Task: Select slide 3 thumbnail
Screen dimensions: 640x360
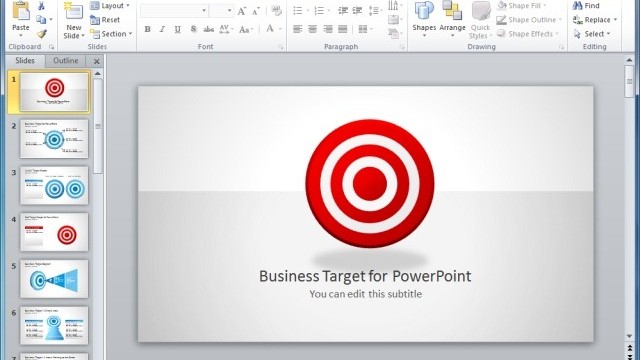Action: 54,185
